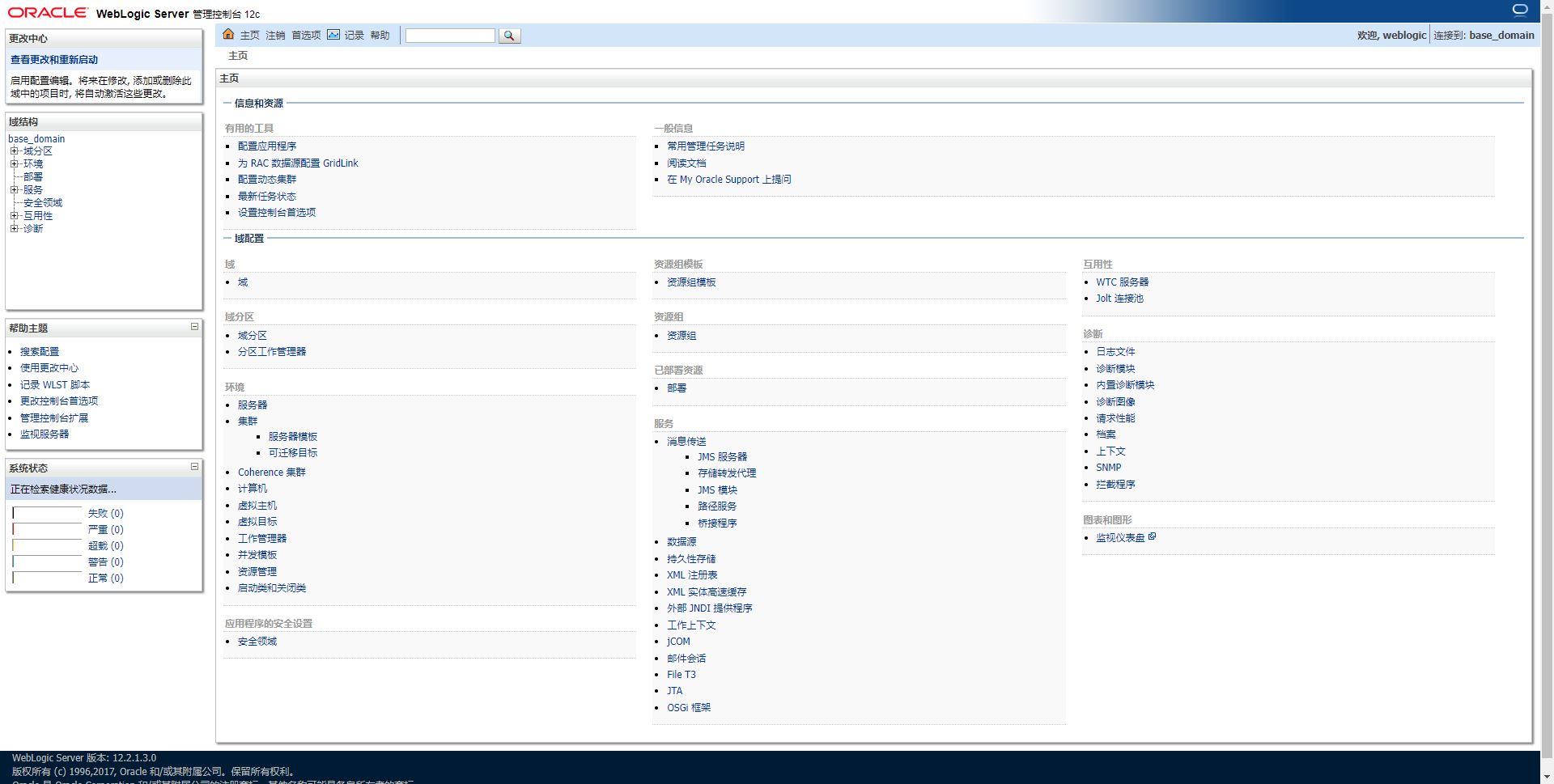
Task: Open 配置应用程序 under 有用的工具
Action: [266, 146]
